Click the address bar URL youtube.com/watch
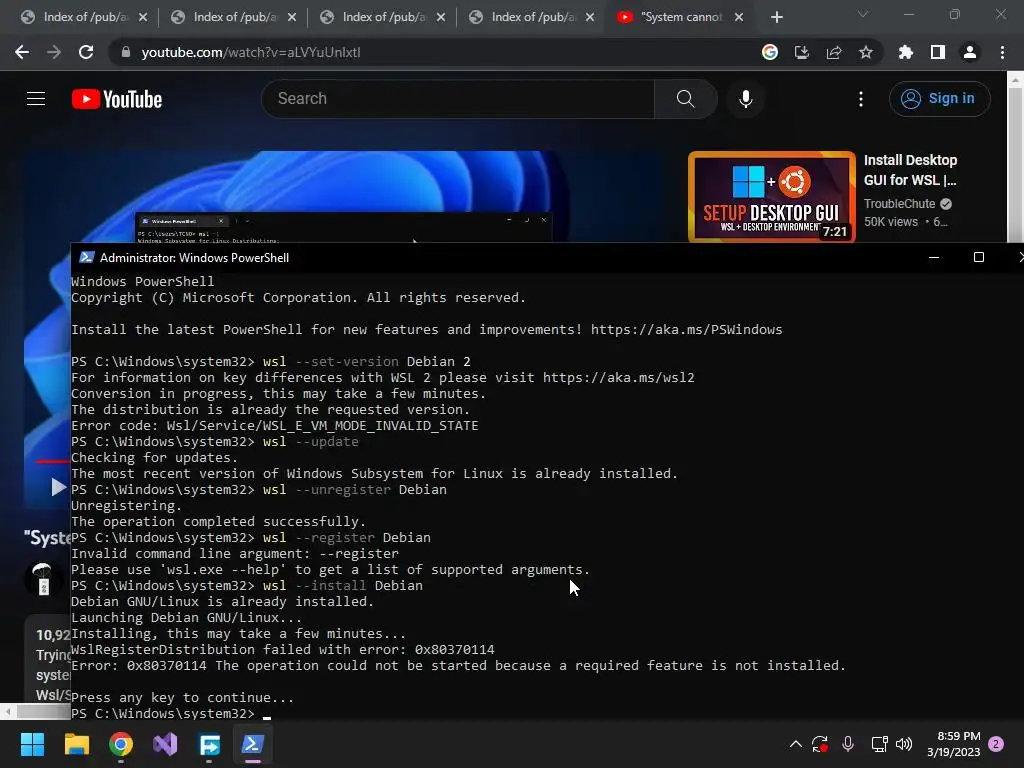Image resolution: width=1024 pixels, height=768 pixels. 251,52
